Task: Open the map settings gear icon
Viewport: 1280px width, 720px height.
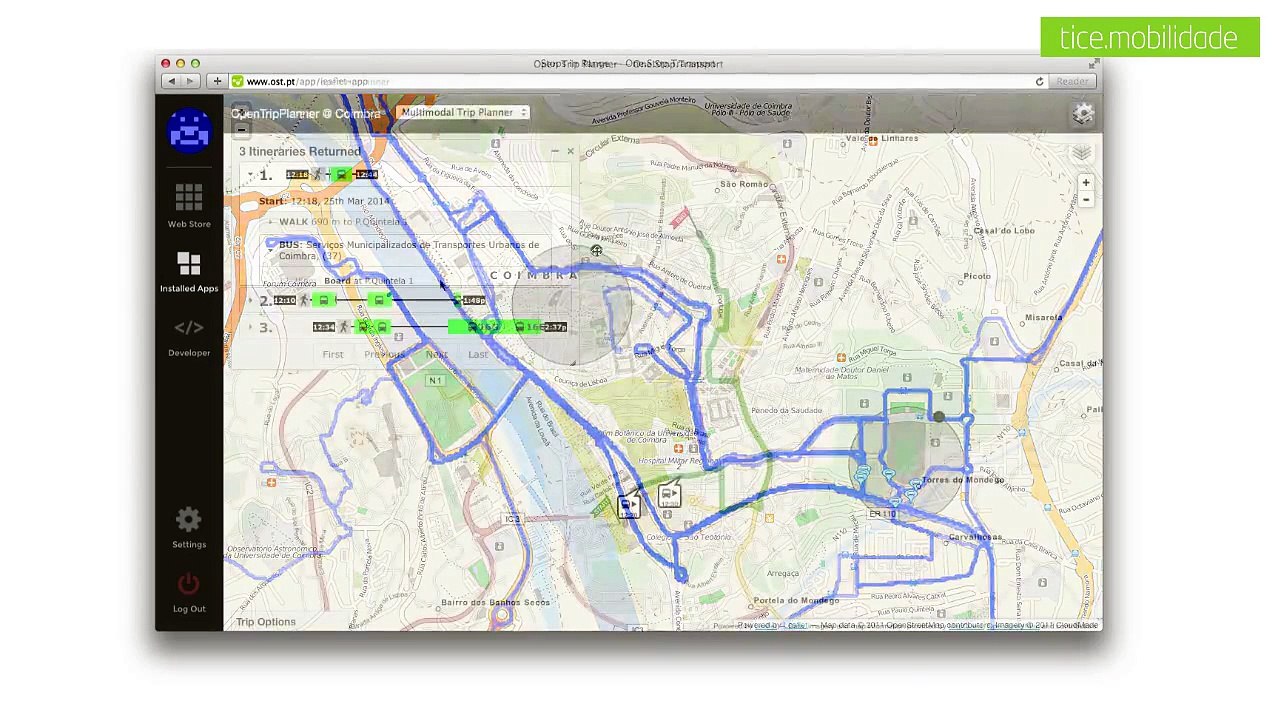Action: [x=1083, y=114]
